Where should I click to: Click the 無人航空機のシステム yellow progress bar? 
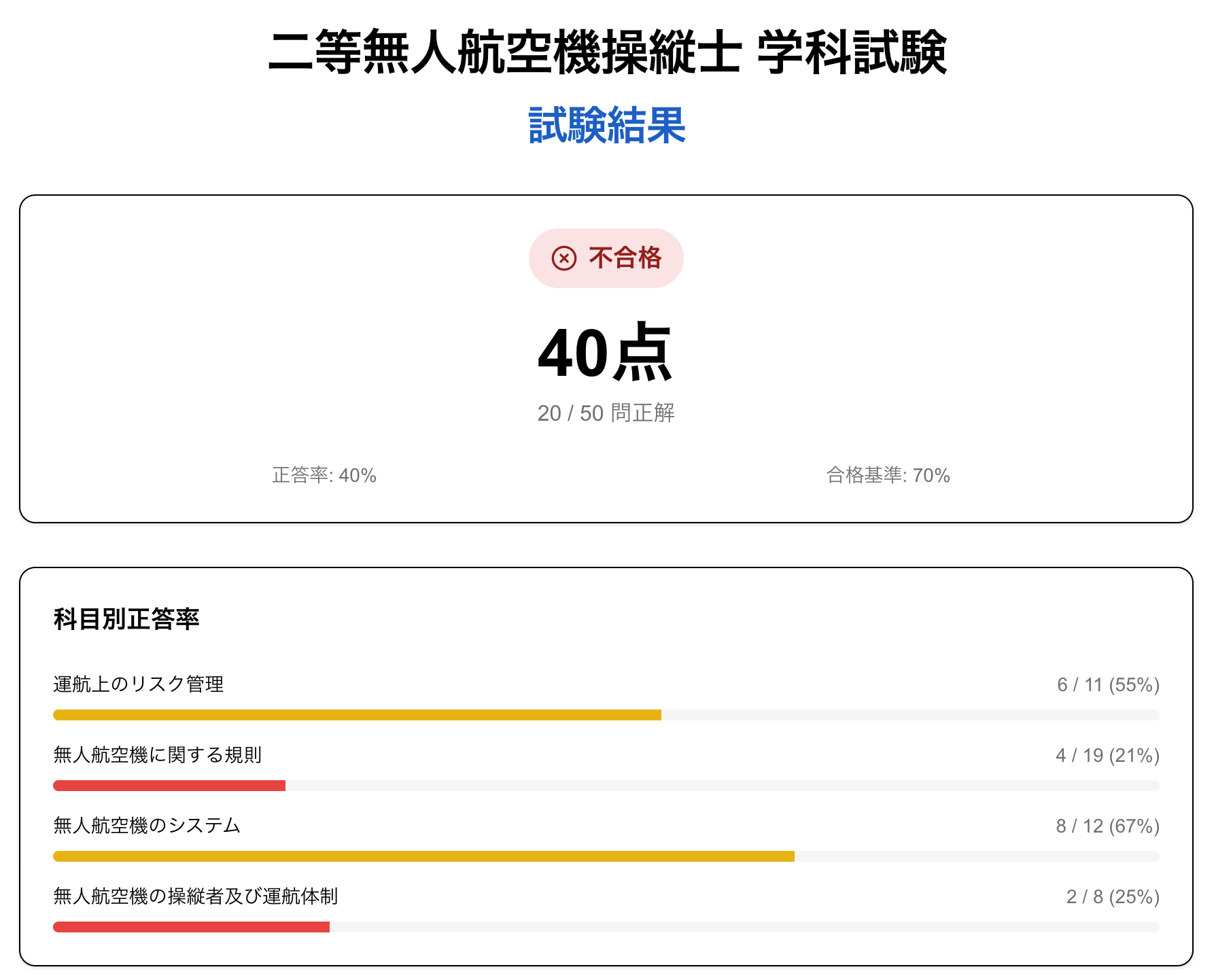pos(423,856)
